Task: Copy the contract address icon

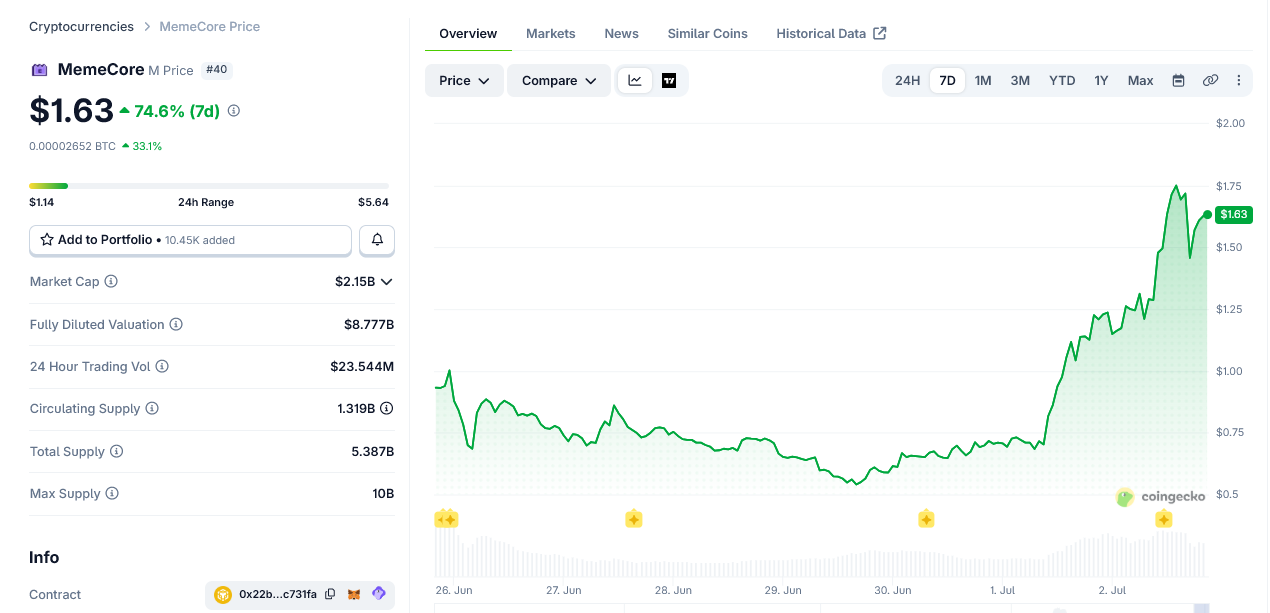Action: click(330, 594)
